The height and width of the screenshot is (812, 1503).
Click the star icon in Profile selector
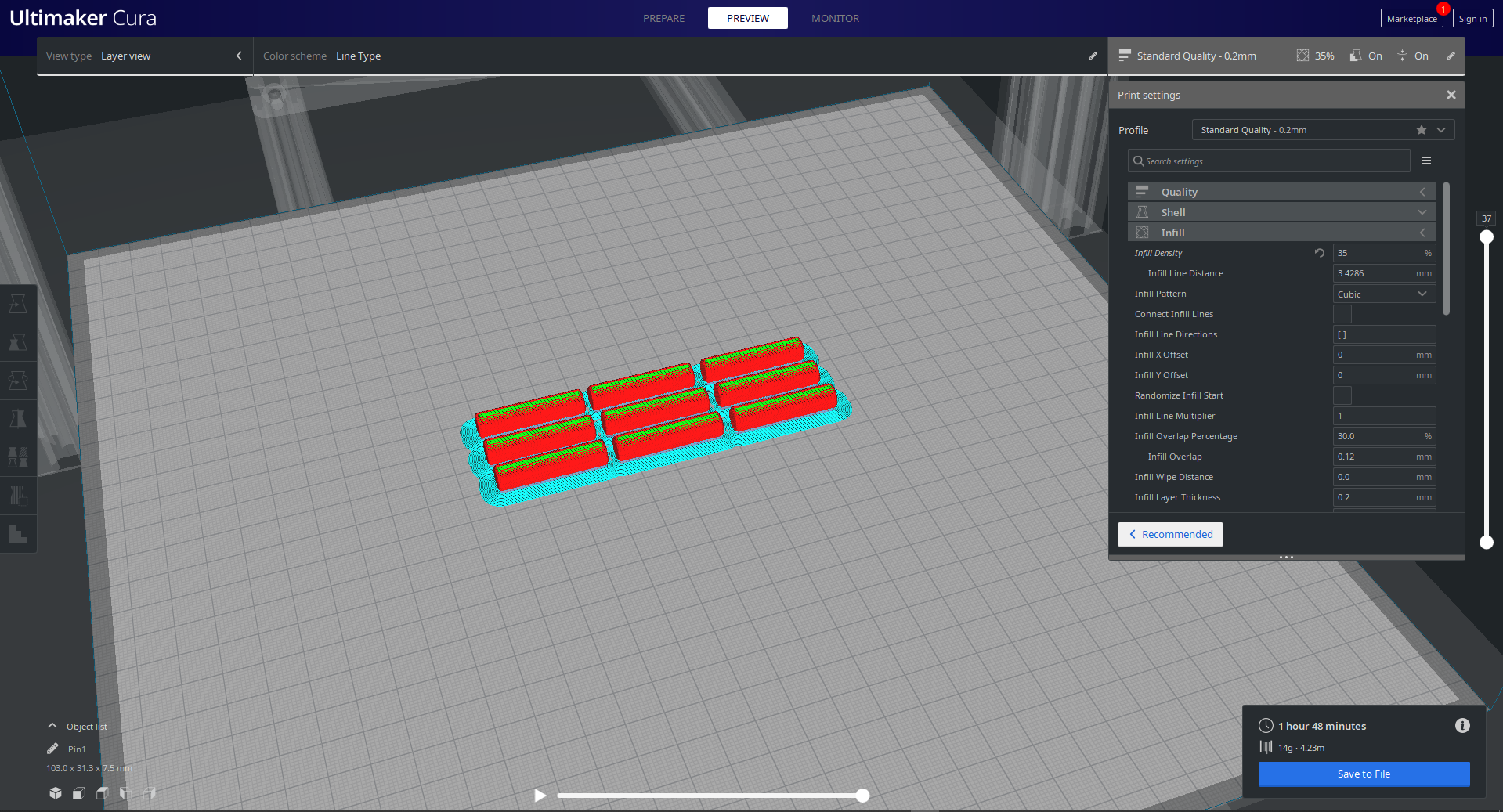click(x=1422, y=130)
